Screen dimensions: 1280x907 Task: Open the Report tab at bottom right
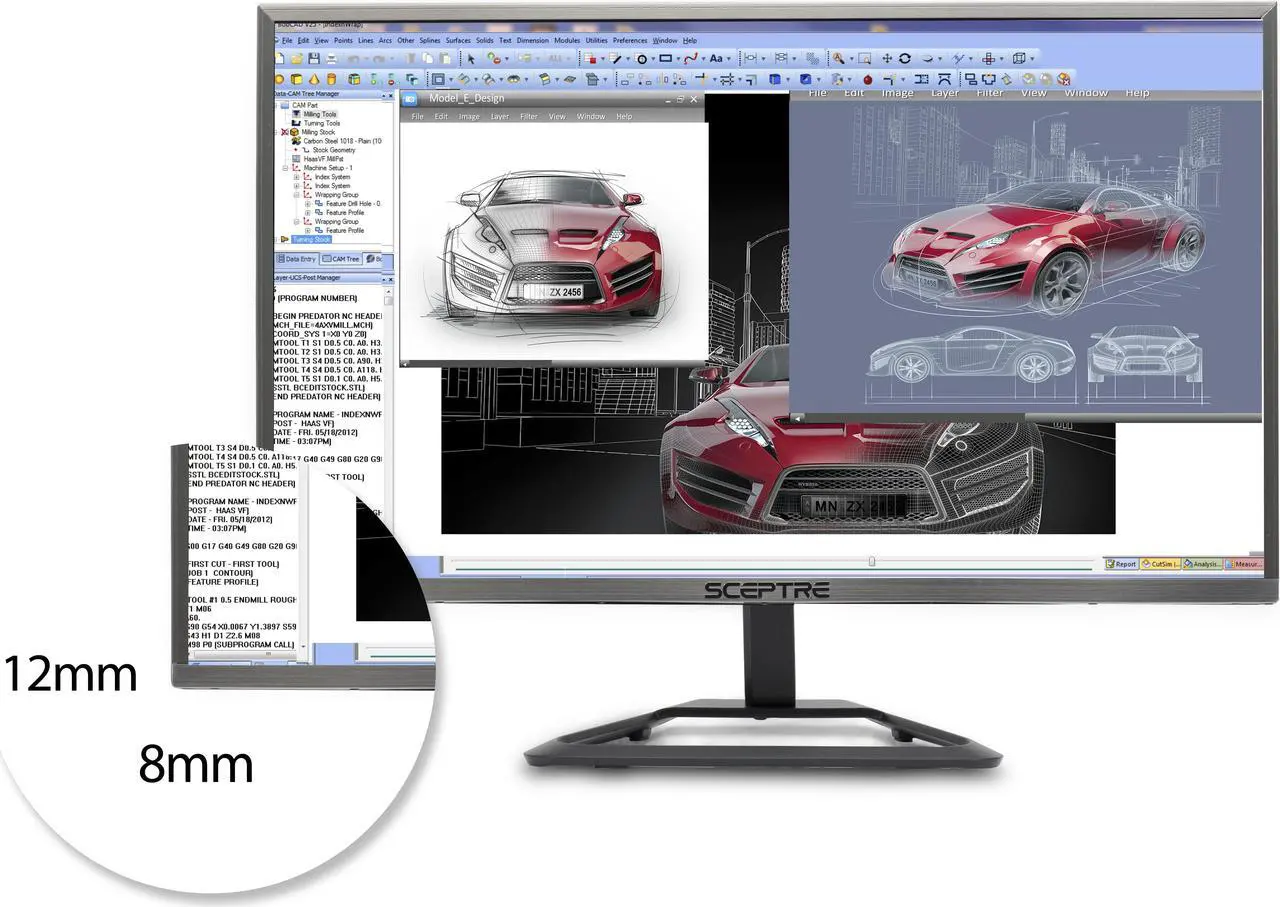click(x=1121, y=564)
